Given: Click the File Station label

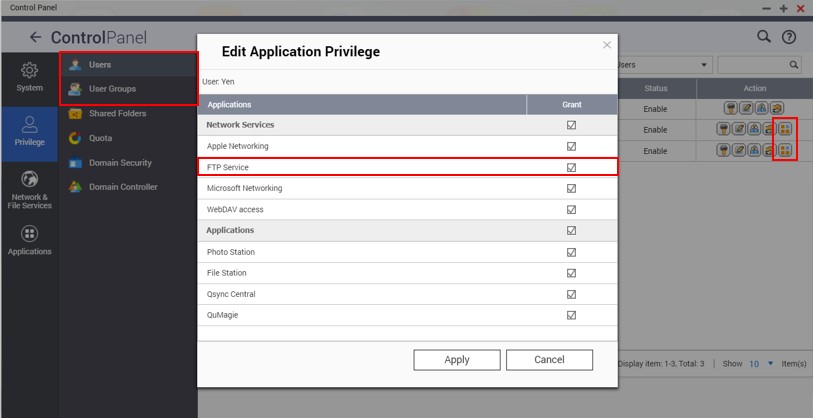Looking at the screenshot, I should [x=227, y=273].
